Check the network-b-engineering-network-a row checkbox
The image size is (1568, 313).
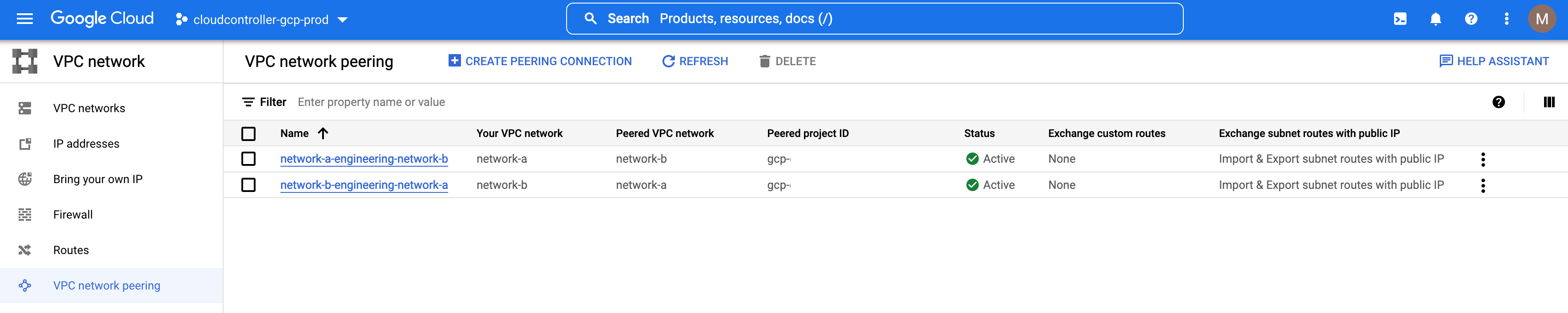(248, 185)
